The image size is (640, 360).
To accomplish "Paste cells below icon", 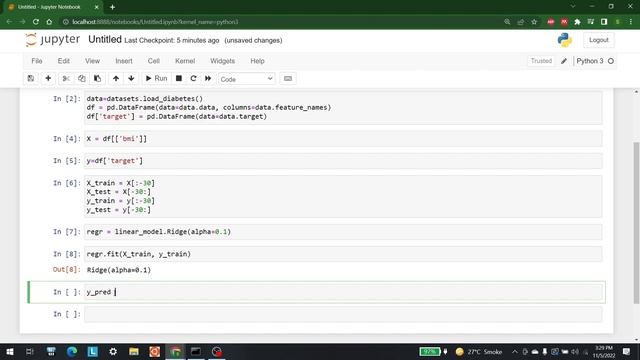I will [97, 78].
